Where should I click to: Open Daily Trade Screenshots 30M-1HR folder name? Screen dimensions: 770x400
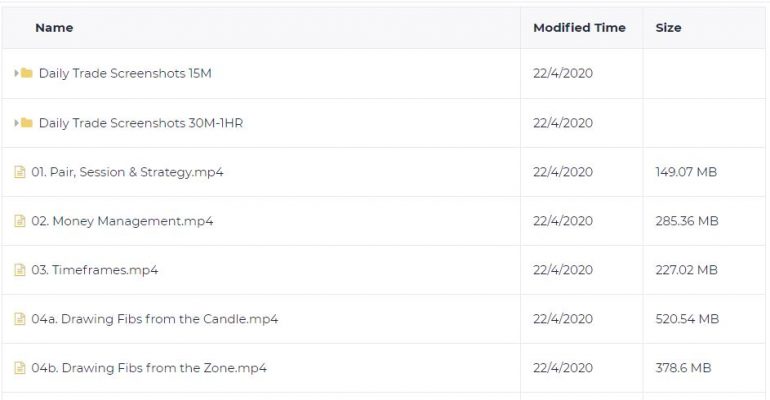pyautogui.click(x=141, y=123)
